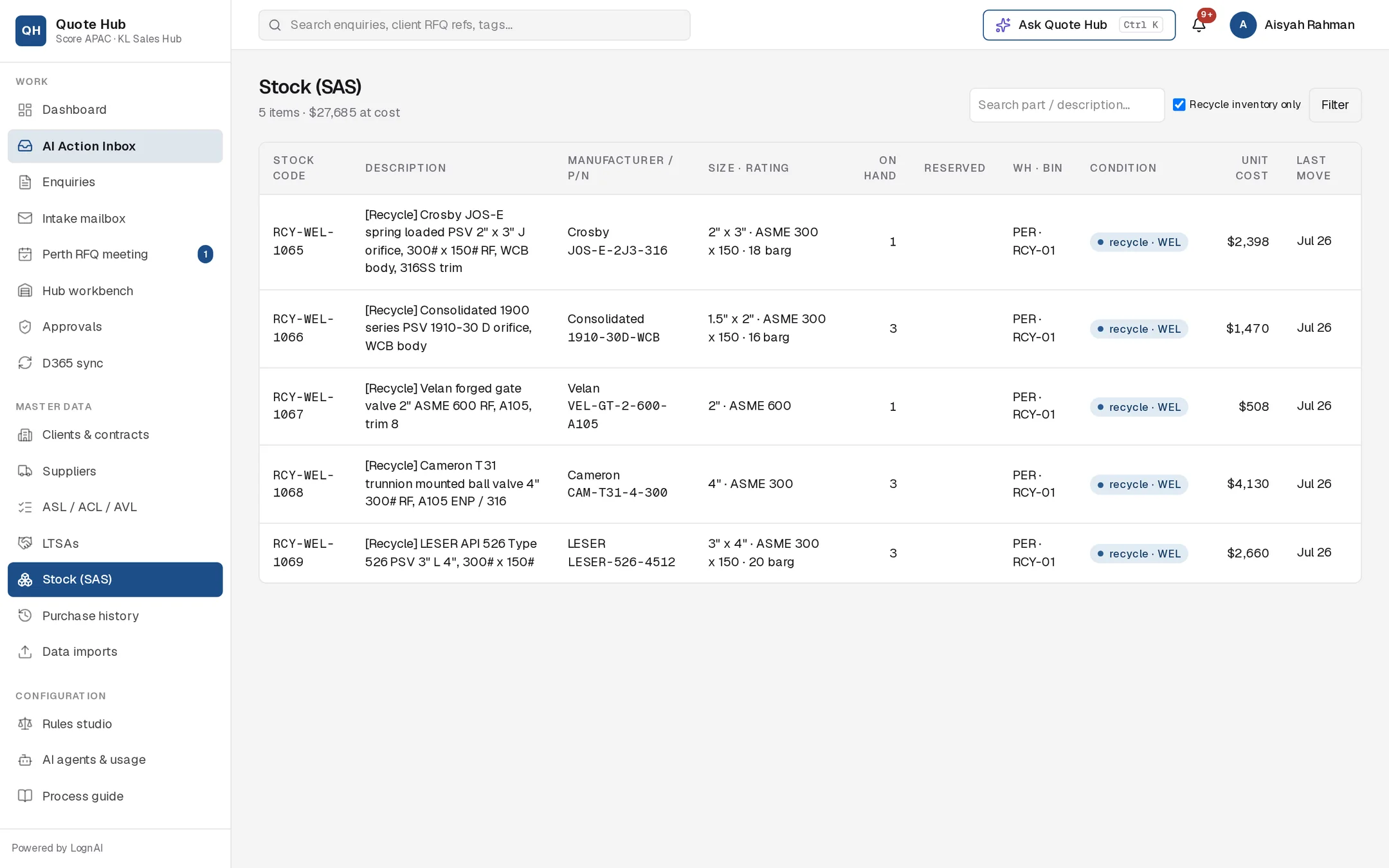Click the Data imports upload icon
Viewport: 1389px width, 868px height.
point(25,652)
